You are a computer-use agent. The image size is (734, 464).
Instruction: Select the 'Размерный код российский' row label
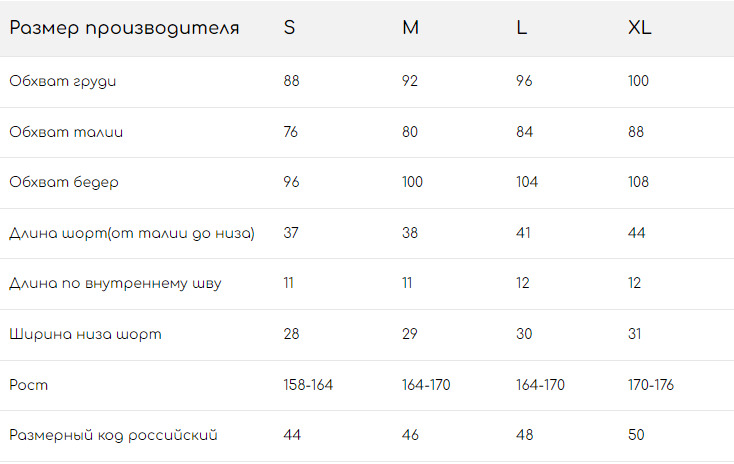coord(113,435)
